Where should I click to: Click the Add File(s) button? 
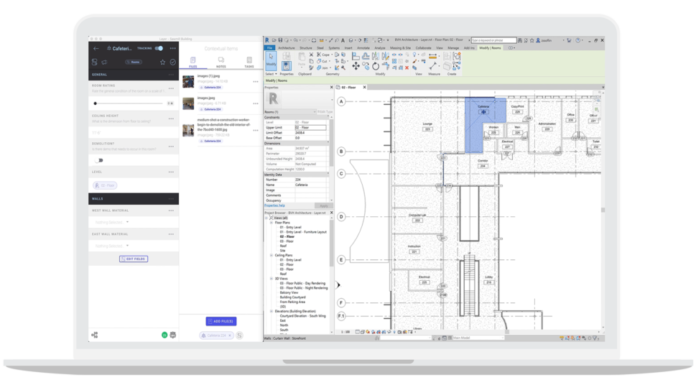pyautogui.click(x=221, y=321)
